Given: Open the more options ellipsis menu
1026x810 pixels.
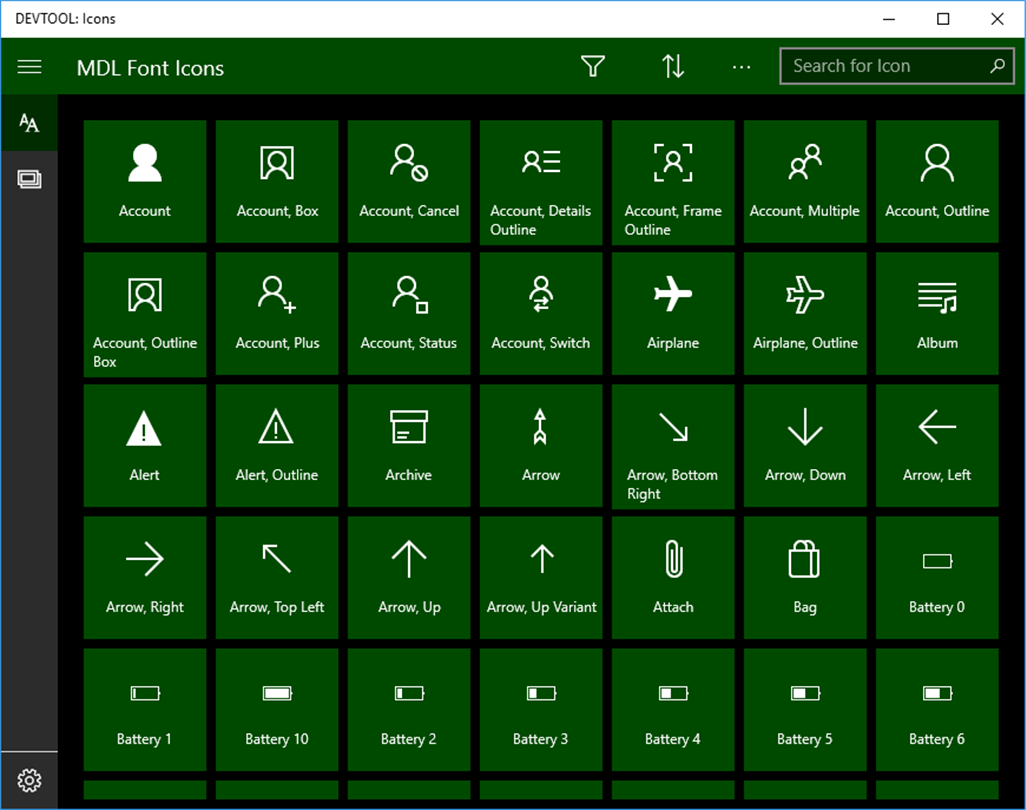Looking at the screenshot, I should click(x=741, y=67).
